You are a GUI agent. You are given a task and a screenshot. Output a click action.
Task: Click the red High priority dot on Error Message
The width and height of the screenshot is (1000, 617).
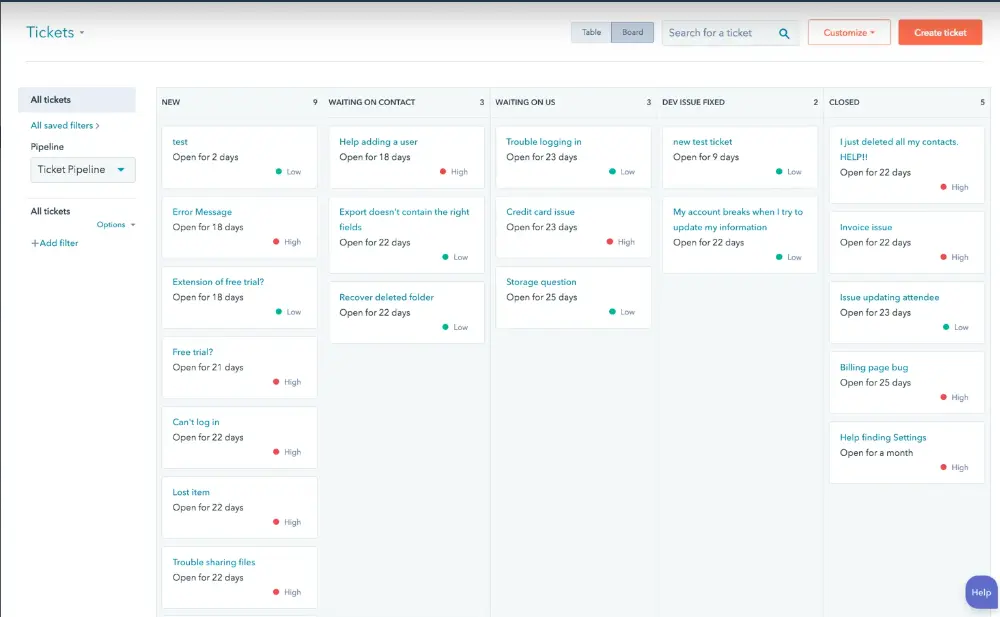(276, 242)
